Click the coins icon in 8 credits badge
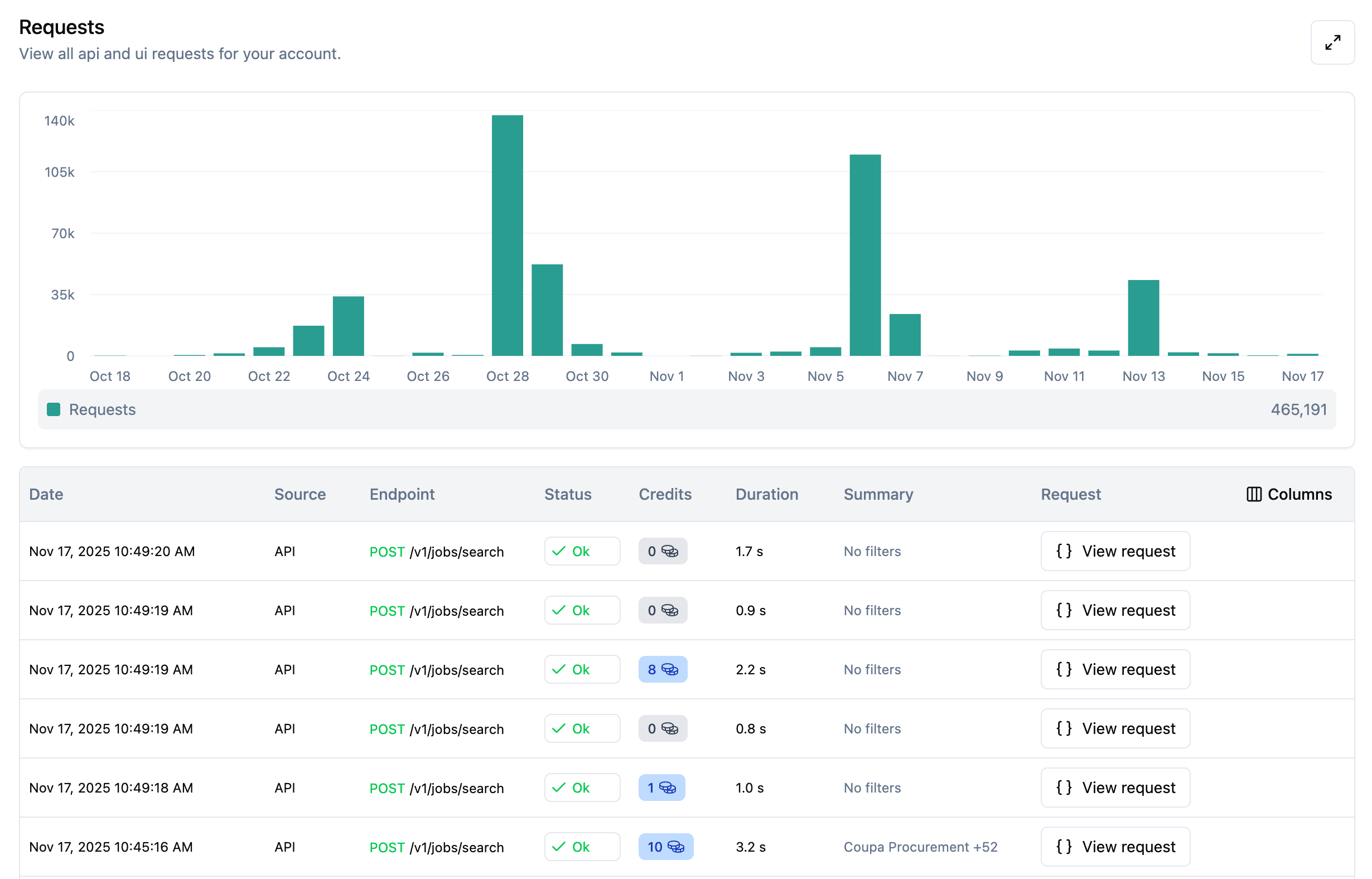Screen dimensions: 1372x879 tap(669, 669)
